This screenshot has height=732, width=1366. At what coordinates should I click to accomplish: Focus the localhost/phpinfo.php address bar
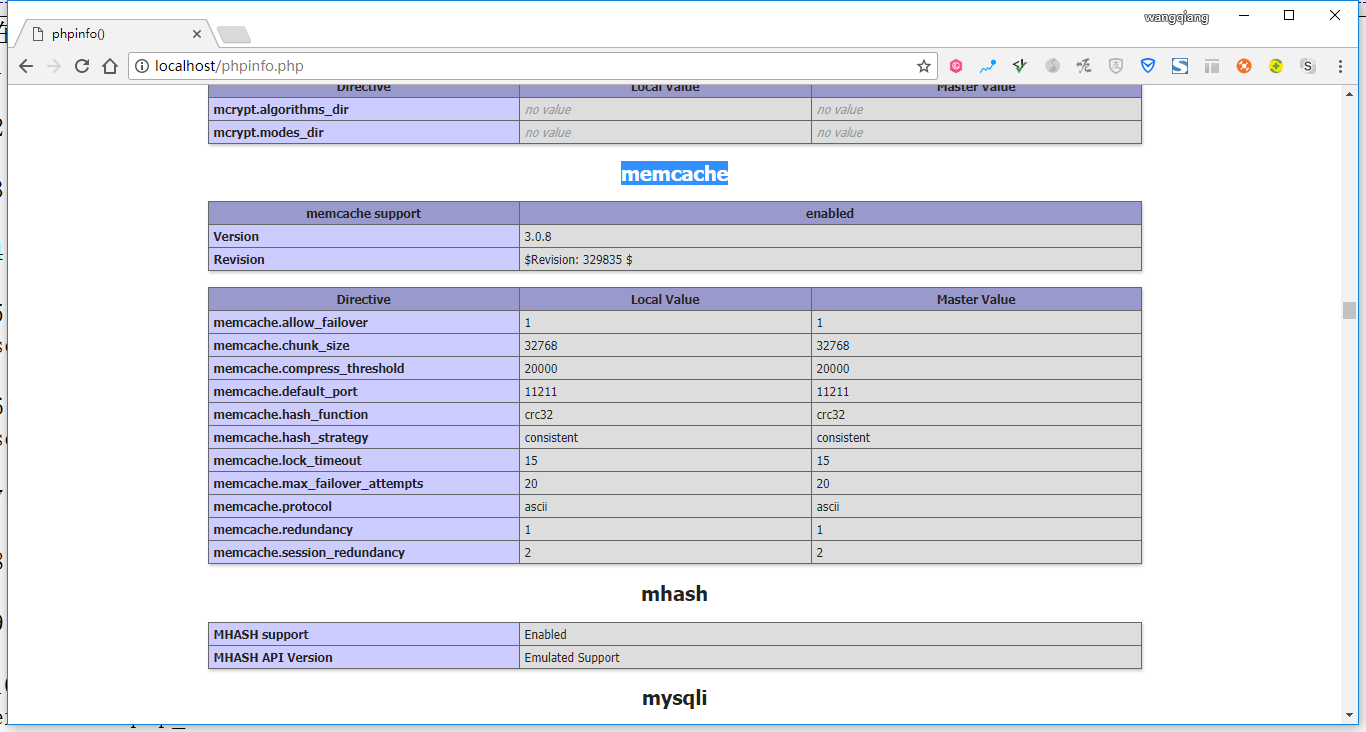click(530, 66)
